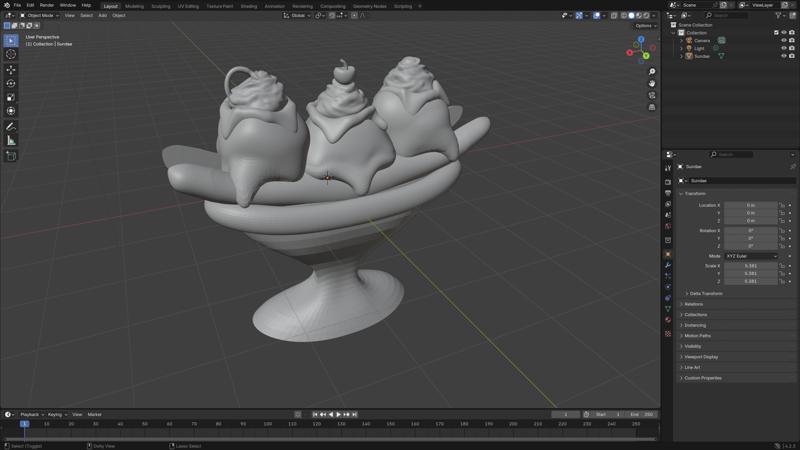Choose the Rotate tool

click(x=11, y=83)
